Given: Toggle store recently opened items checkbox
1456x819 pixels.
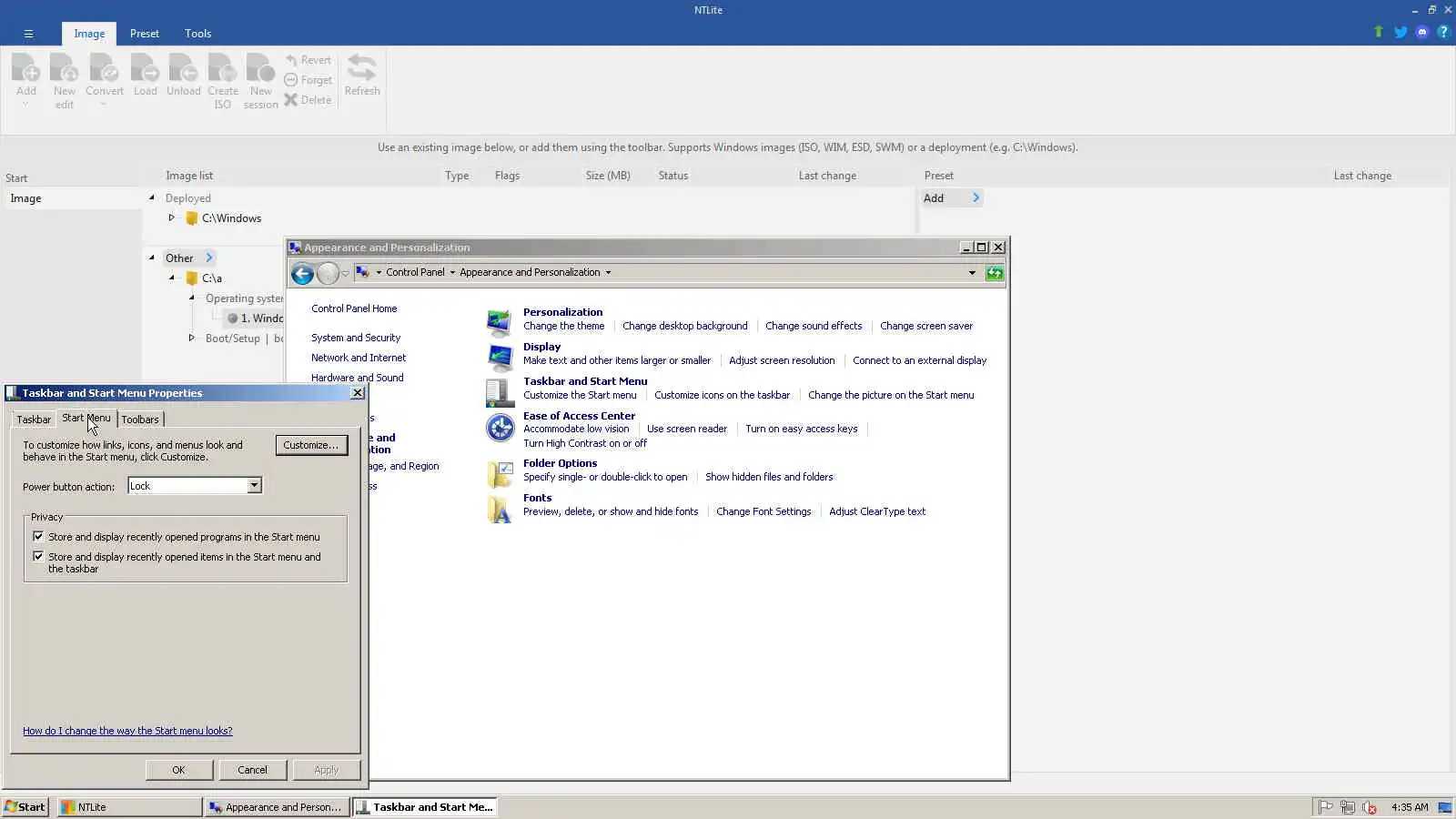Looking at the screenshot, I should [x=38, y=556].
